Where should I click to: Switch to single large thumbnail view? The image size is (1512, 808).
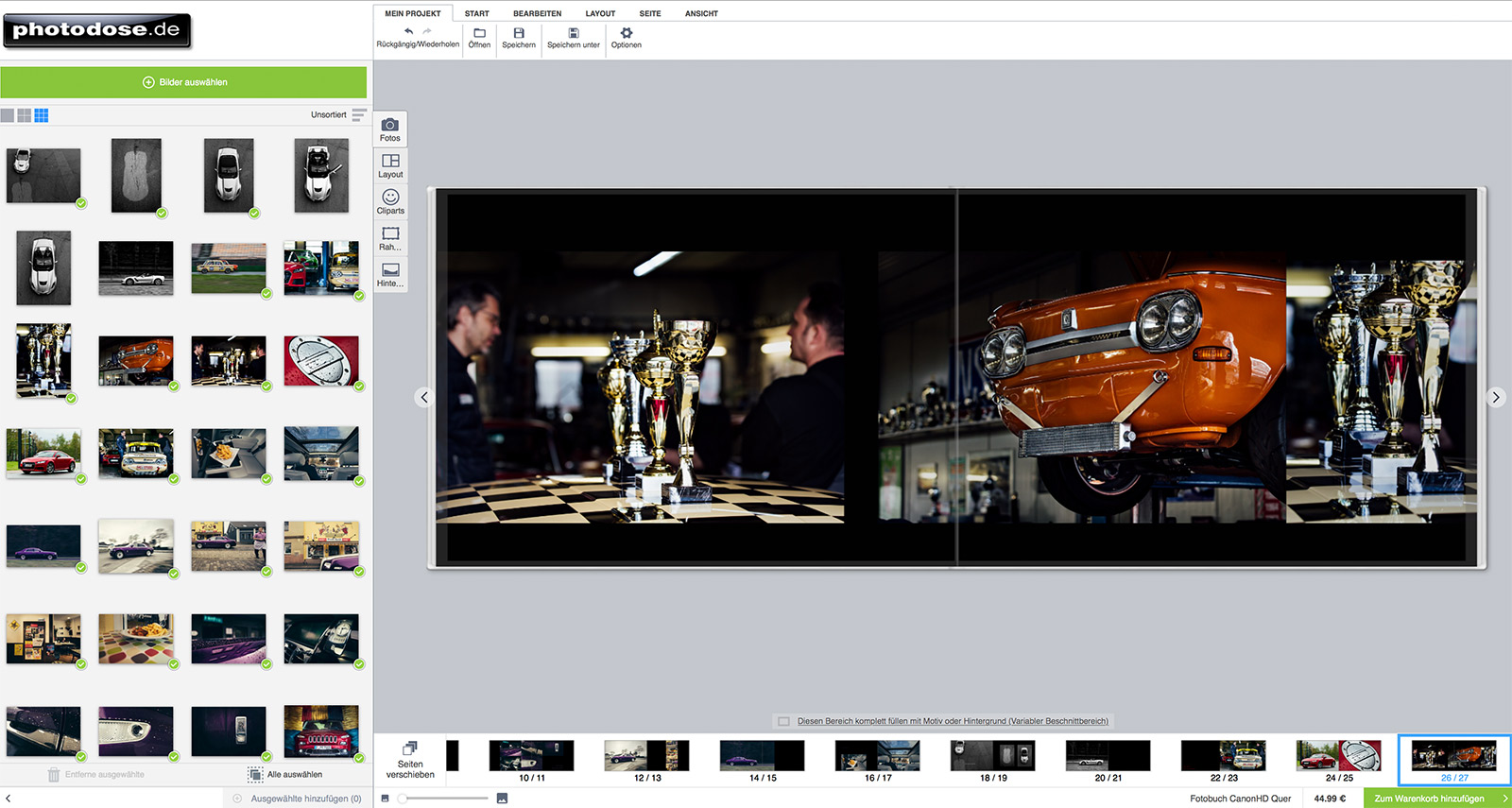8,115
